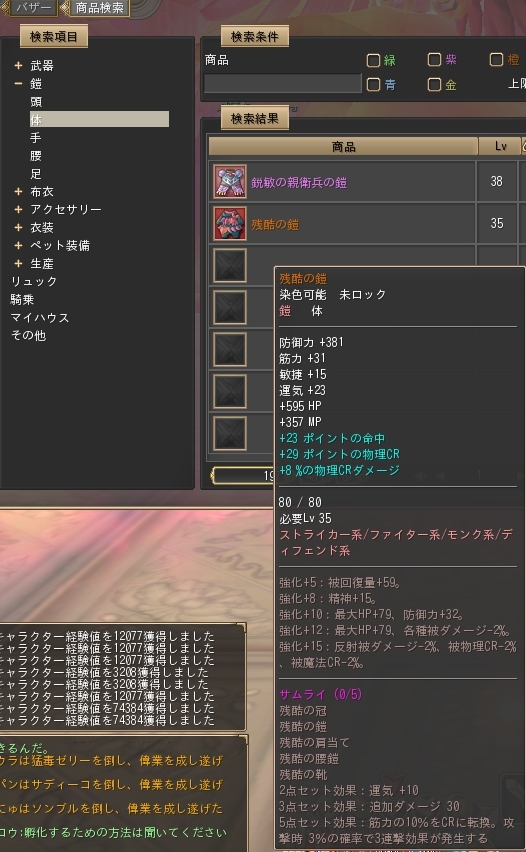Select the 鋭敏の親衛兵の鎧 item name
Viewport: 526px width, 852px height.
299,182
